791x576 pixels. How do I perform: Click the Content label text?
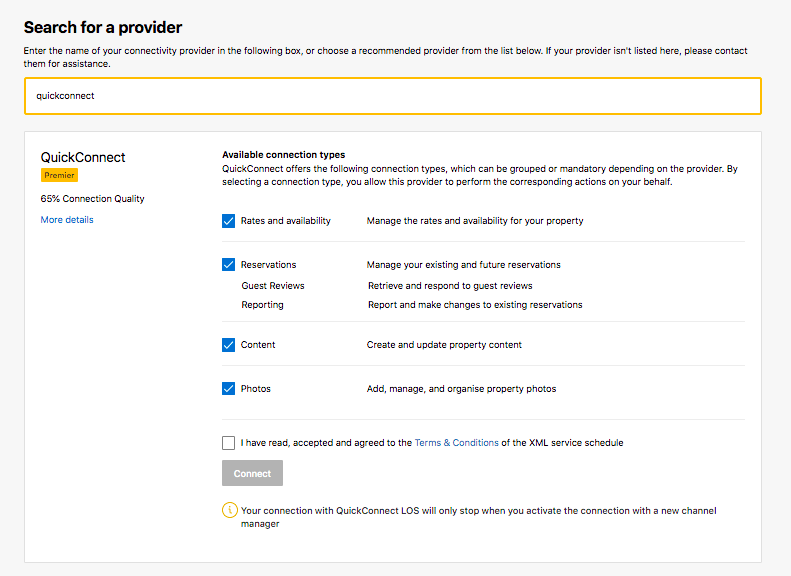(258, 345)
